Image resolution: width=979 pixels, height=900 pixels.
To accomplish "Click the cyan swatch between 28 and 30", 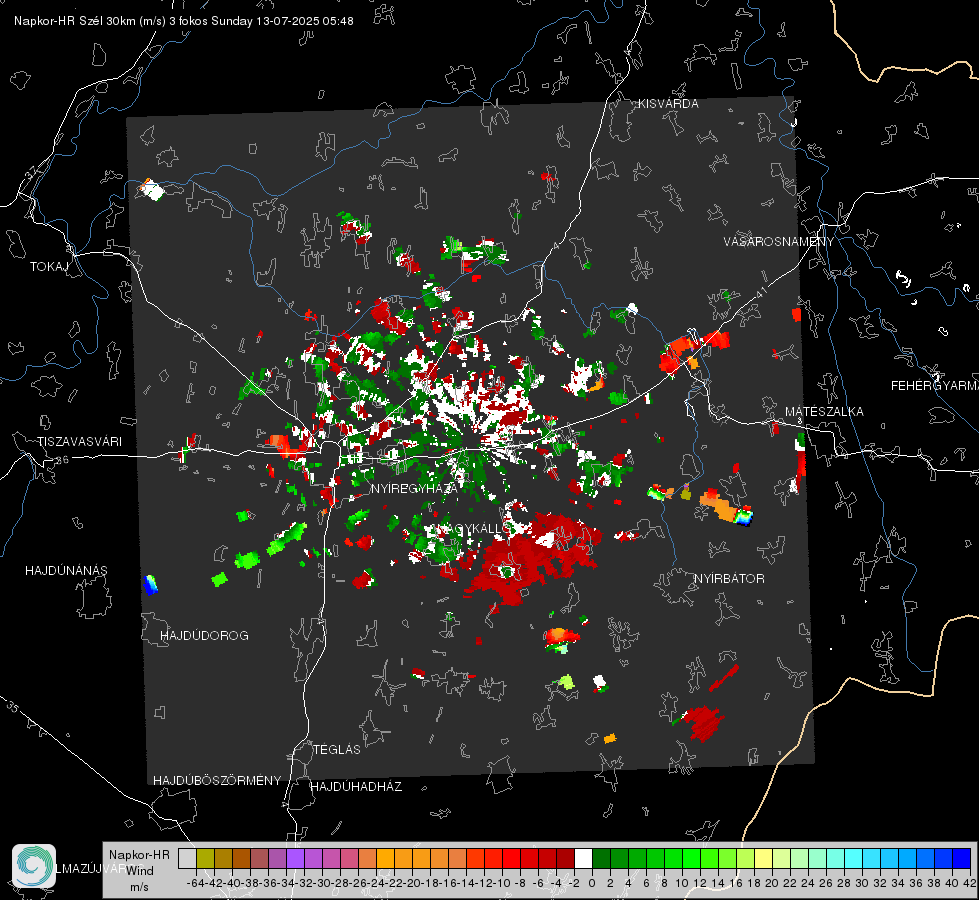I will 853,859.
